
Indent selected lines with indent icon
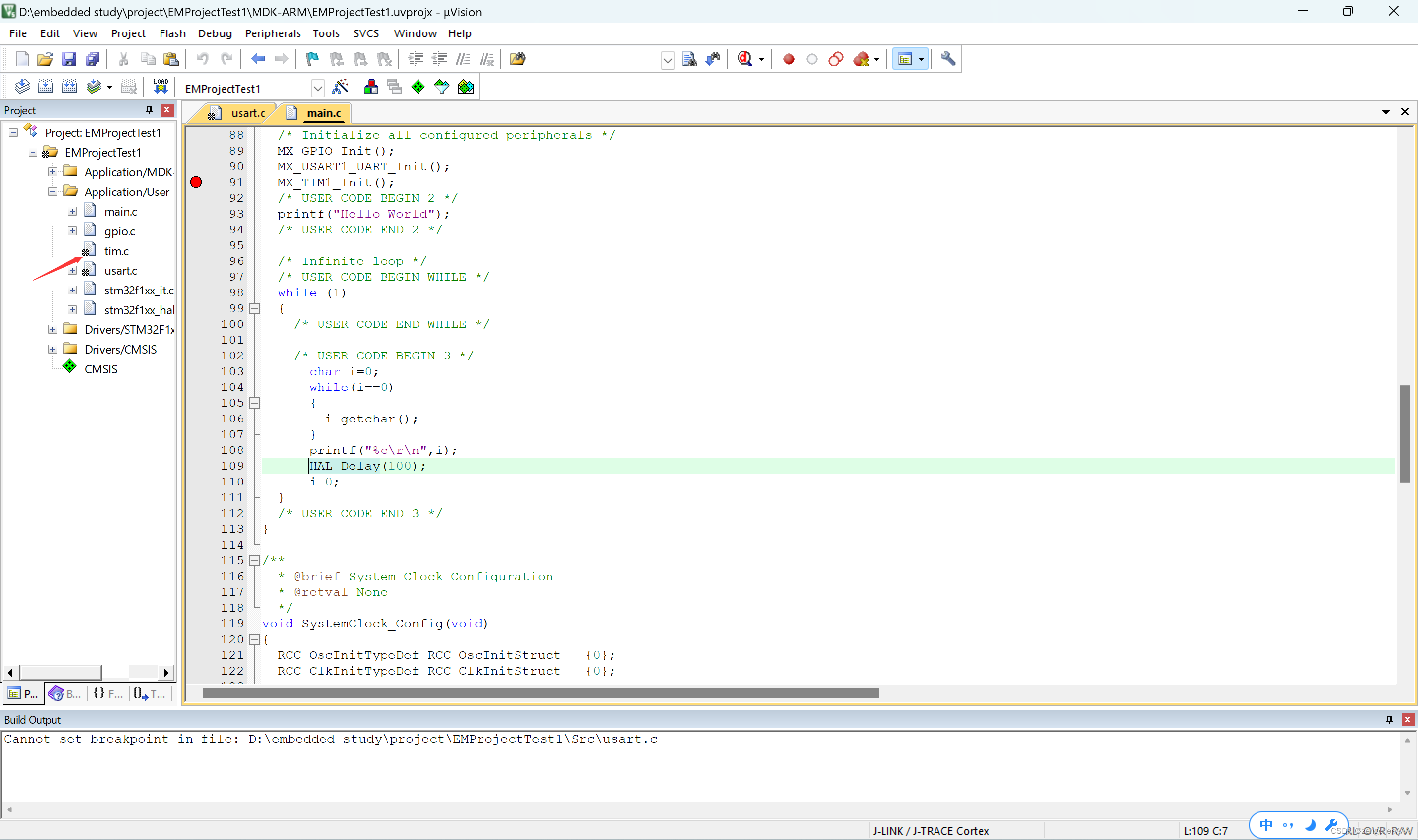click(416, 59)
